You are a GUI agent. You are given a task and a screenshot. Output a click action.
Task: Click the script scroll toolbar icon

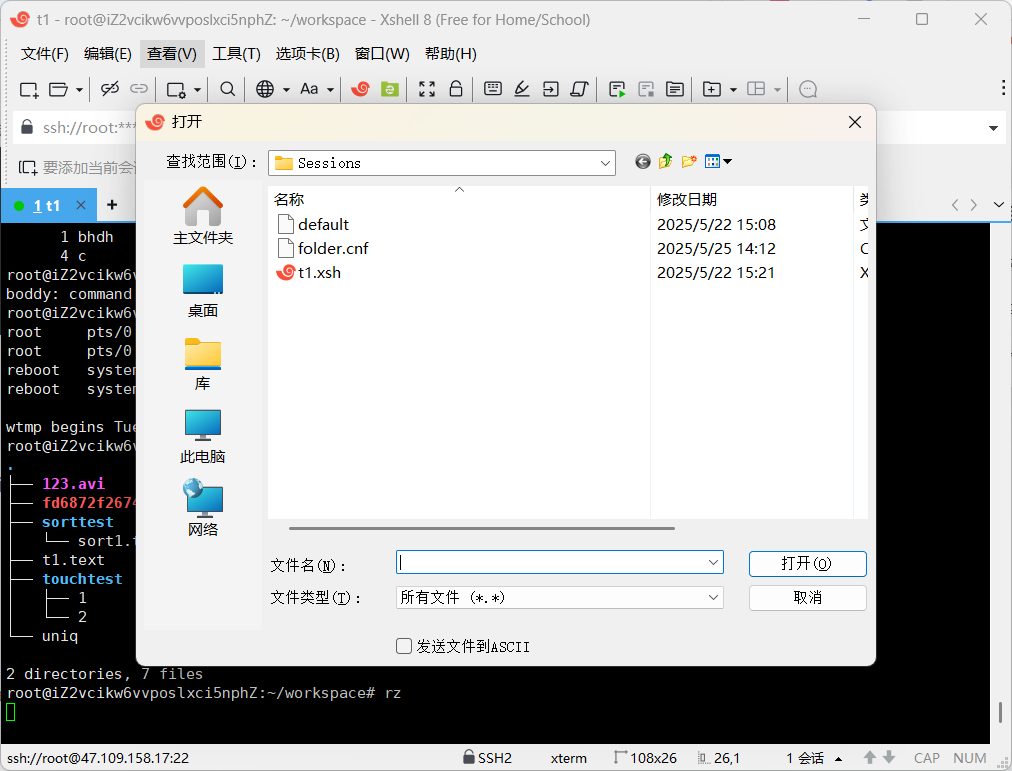tap(580, 89)
